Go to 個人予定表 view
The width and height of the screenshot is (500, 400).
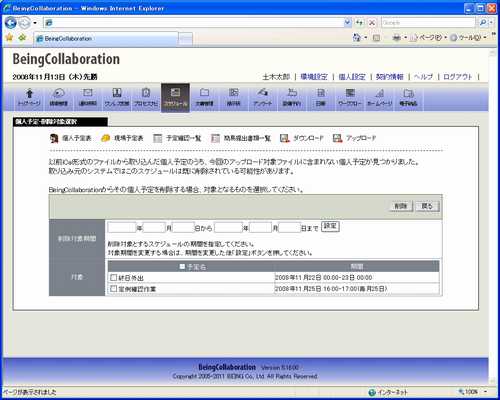(71, 138)
